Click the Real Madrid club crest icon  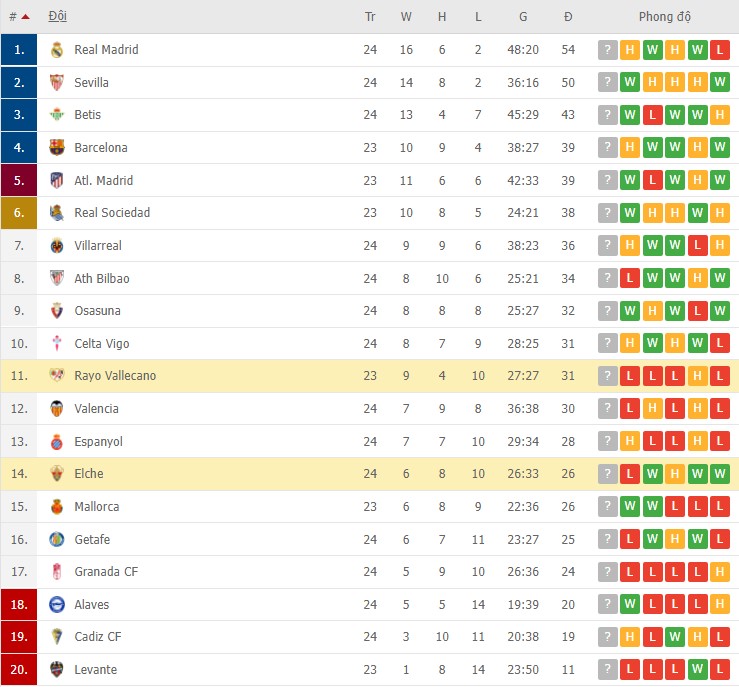click(57, 50)
